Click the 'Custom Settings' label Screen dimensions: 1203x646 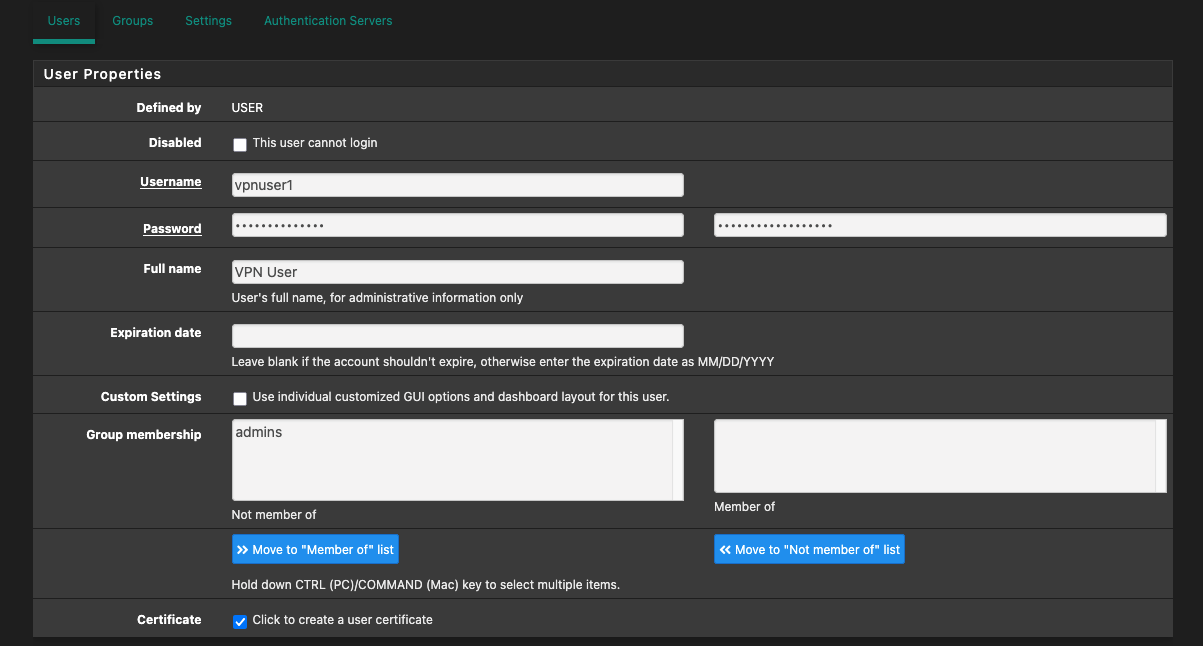151,397
